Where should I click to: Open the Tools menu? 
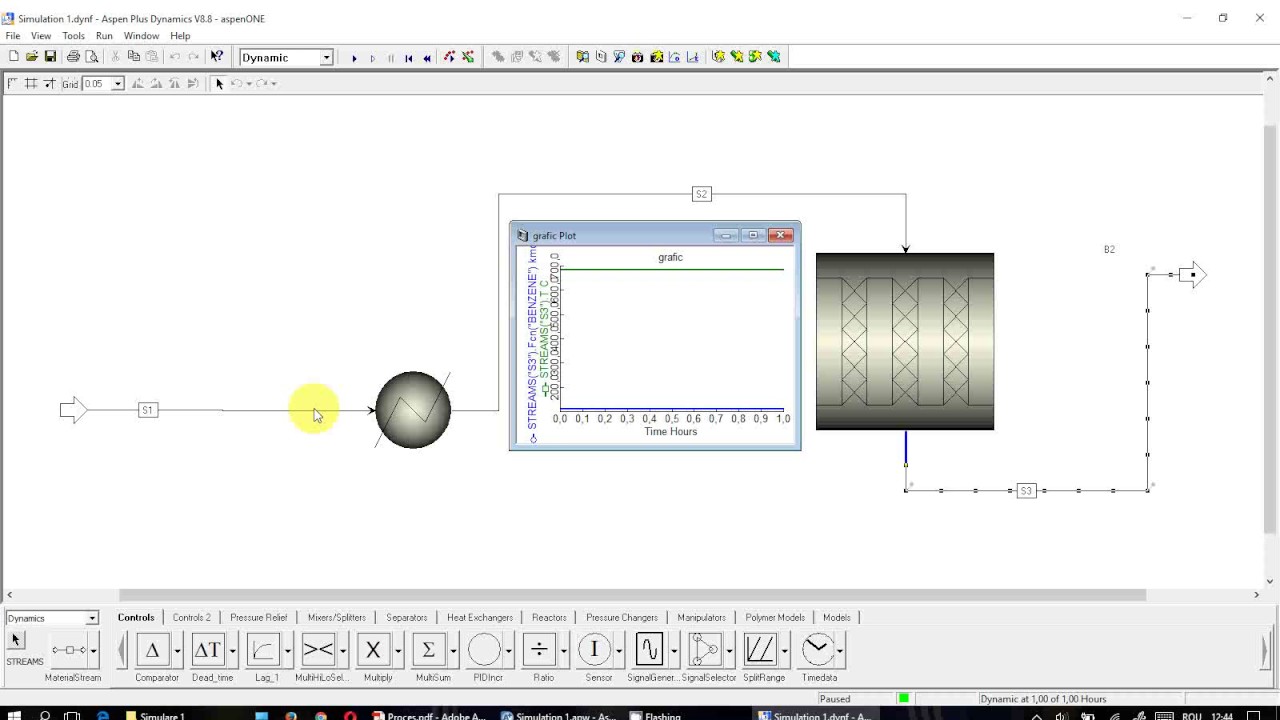click(73, 36)
